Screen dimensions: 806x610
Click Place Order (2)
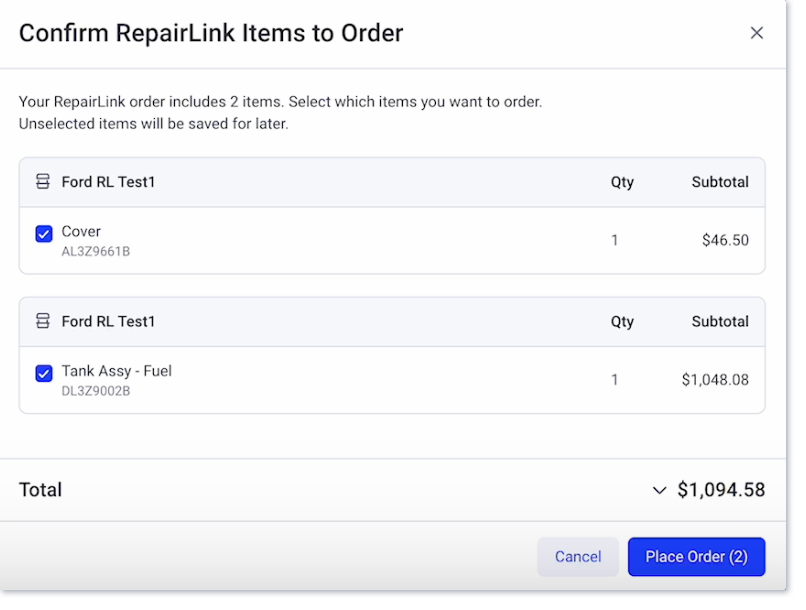click(696, 557)
